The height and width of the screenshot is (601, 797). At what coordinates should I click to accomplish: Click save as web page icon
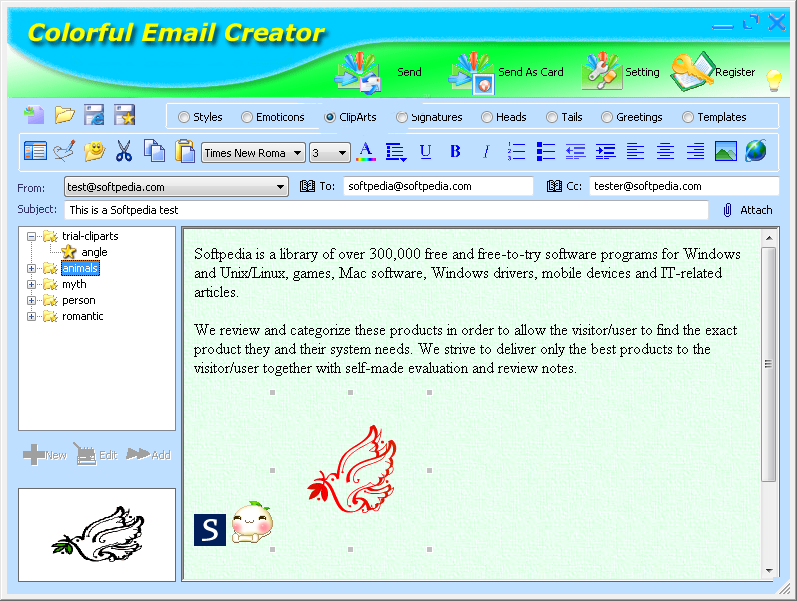point(94,115)
